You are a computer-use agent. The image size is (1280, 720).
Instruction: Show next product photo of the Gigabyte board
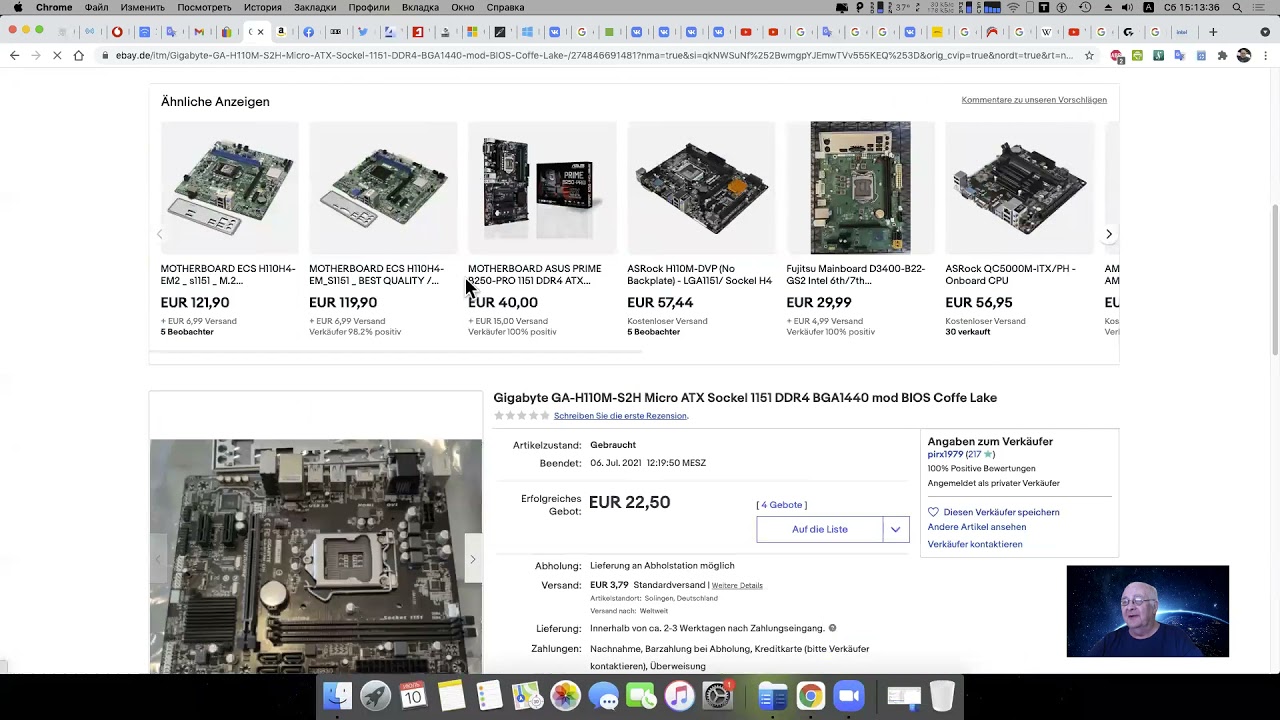click(x=472, y=560)
